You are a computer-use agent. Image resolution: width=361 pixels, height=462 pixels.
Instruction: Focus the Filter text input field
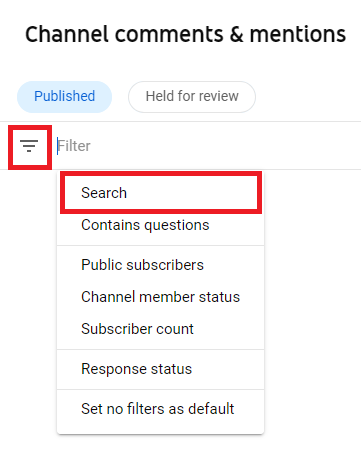[207, 146]
